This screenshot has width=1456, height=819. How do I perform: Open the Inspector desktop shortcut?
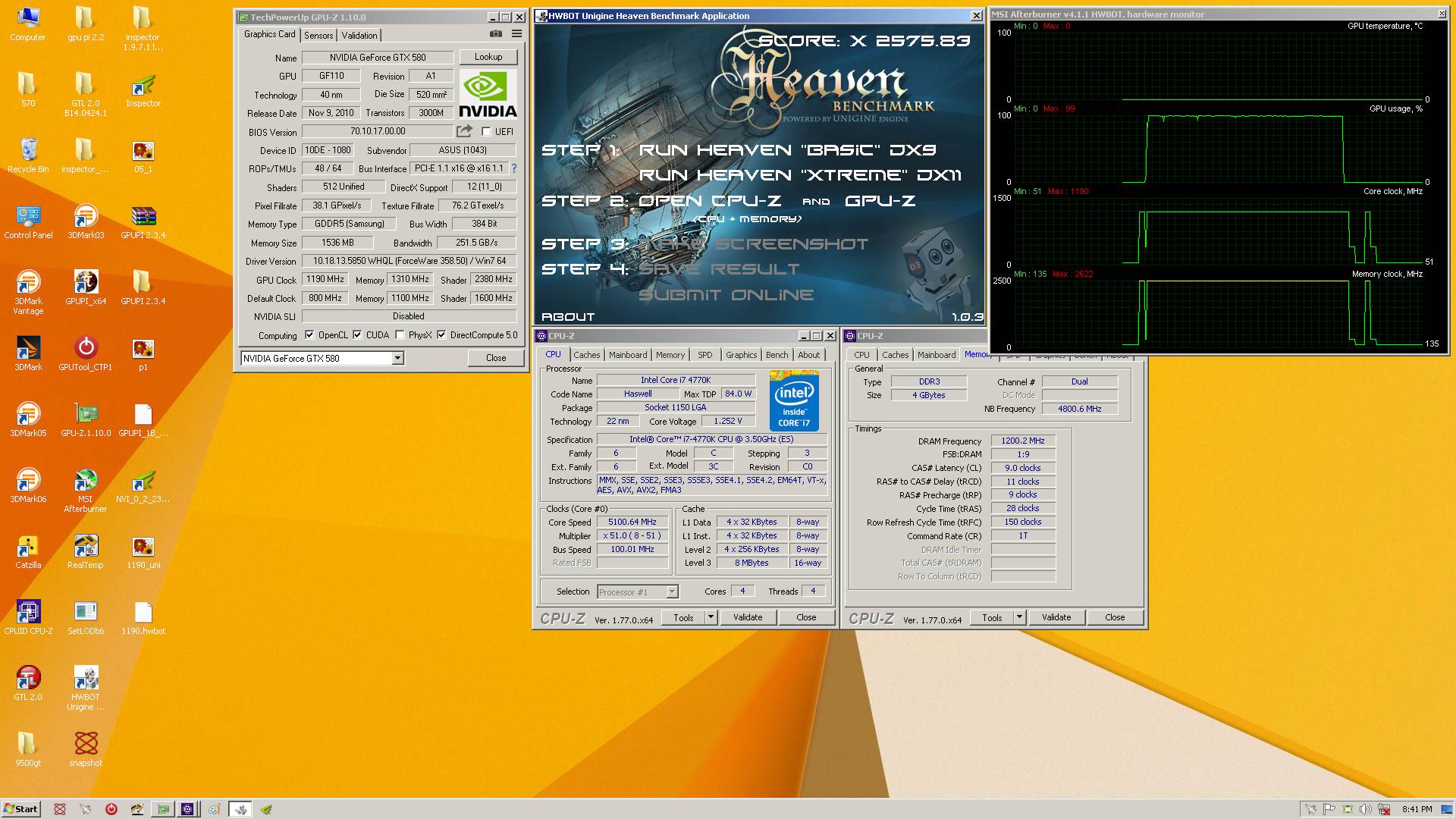pyautogui.click(x=143, y=91)
